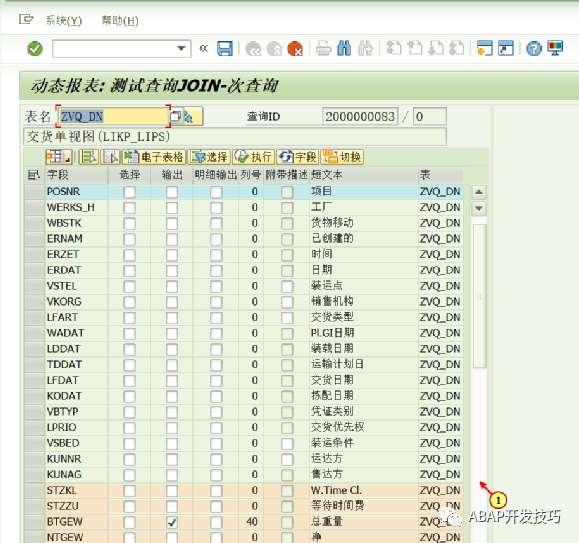
Task: Click the 字段 refresh button
Action: (297, 157)
